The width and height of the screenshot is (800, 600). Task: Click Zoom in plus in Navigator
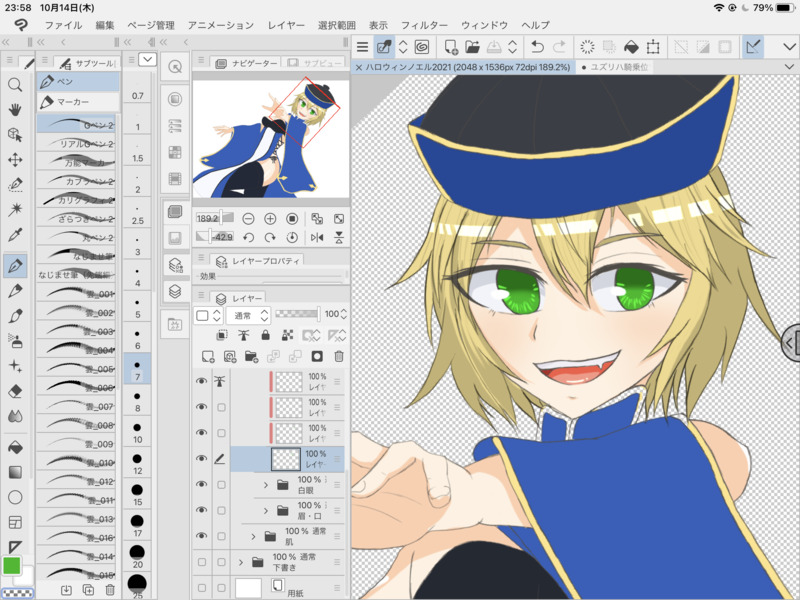[x=270, y=219]
